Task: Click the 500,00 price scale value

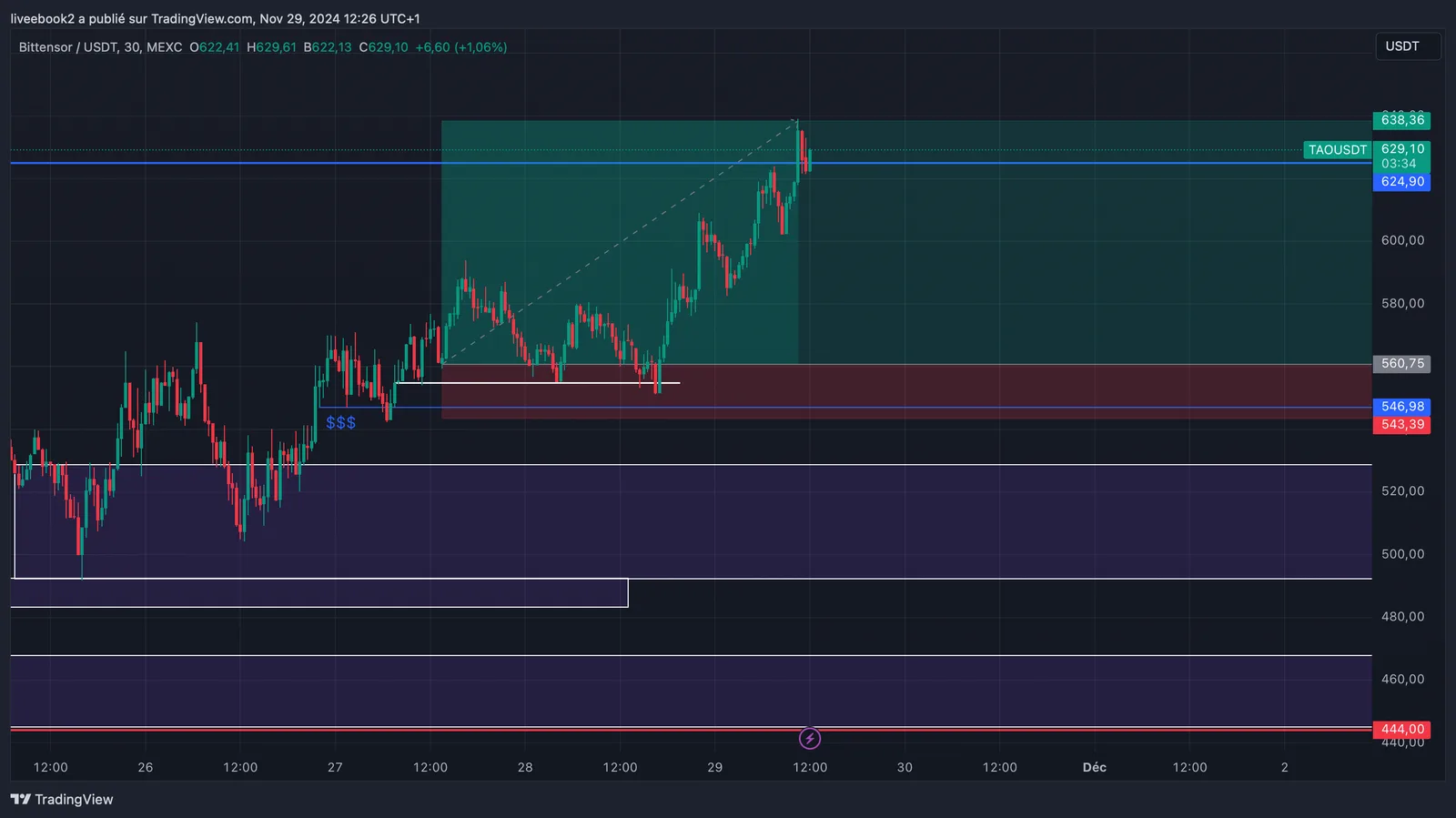Action: coord(1402,553)
